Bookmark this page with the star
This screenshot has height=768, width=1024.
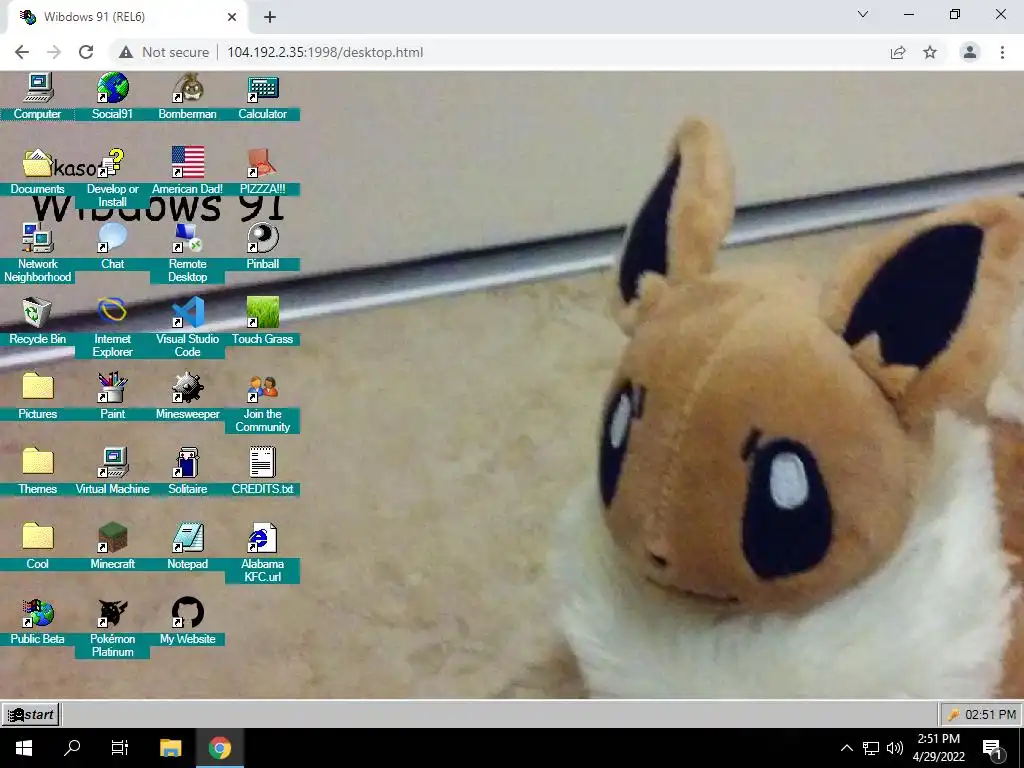coord(930,52)
